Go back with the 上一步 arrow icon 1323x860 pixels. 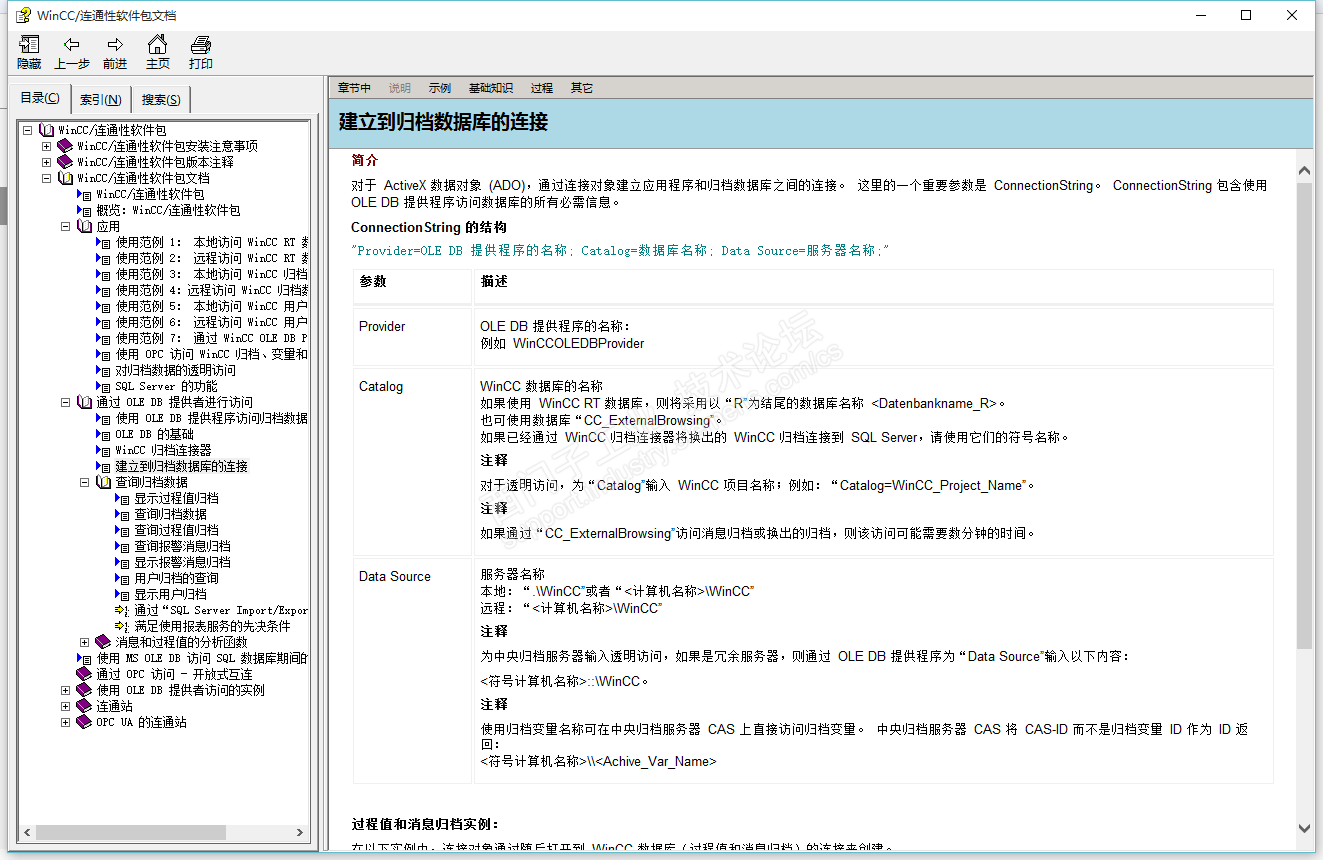pos(72,45)
